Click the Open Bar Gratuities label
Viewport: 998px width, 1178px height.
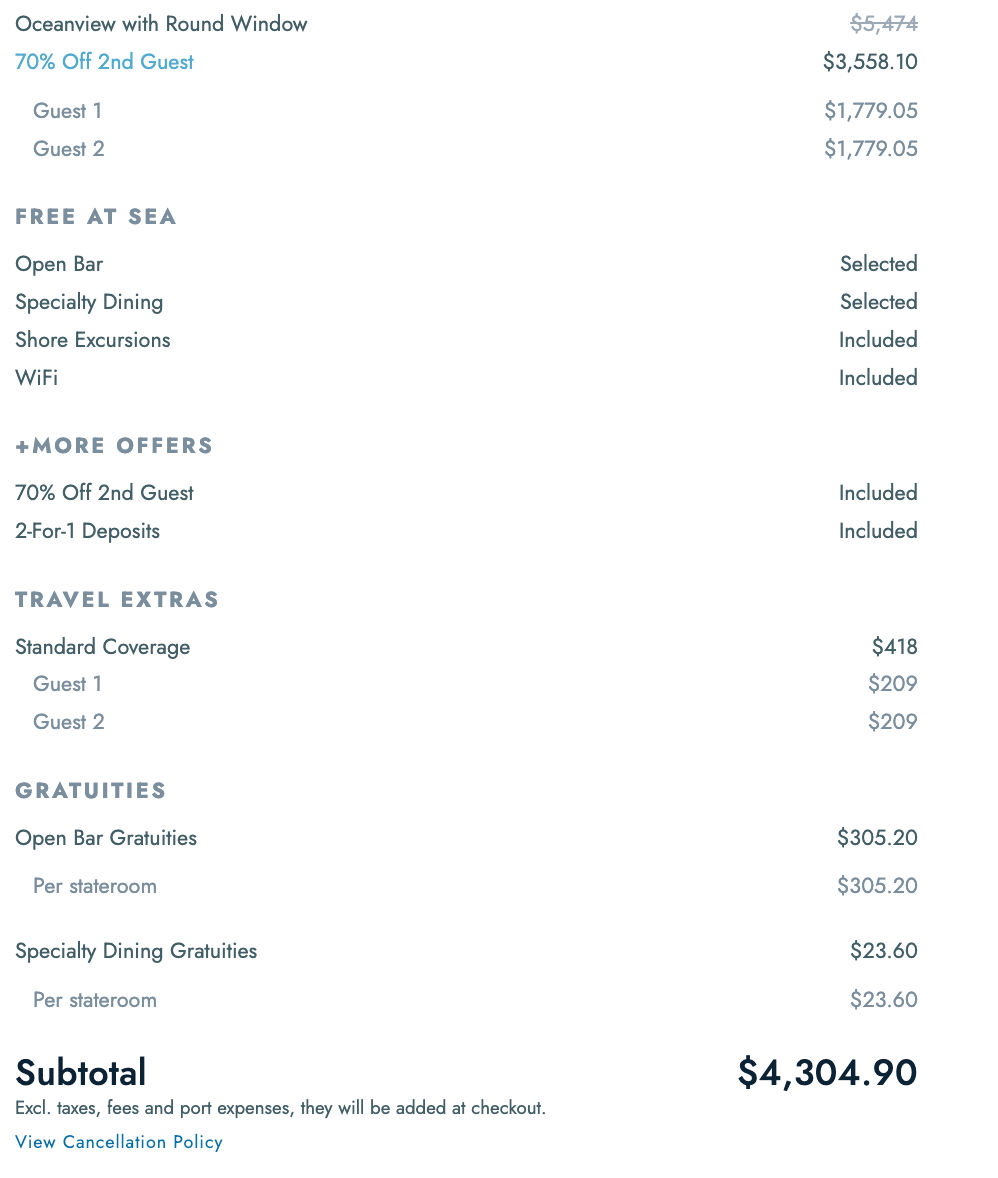(106, 838)
